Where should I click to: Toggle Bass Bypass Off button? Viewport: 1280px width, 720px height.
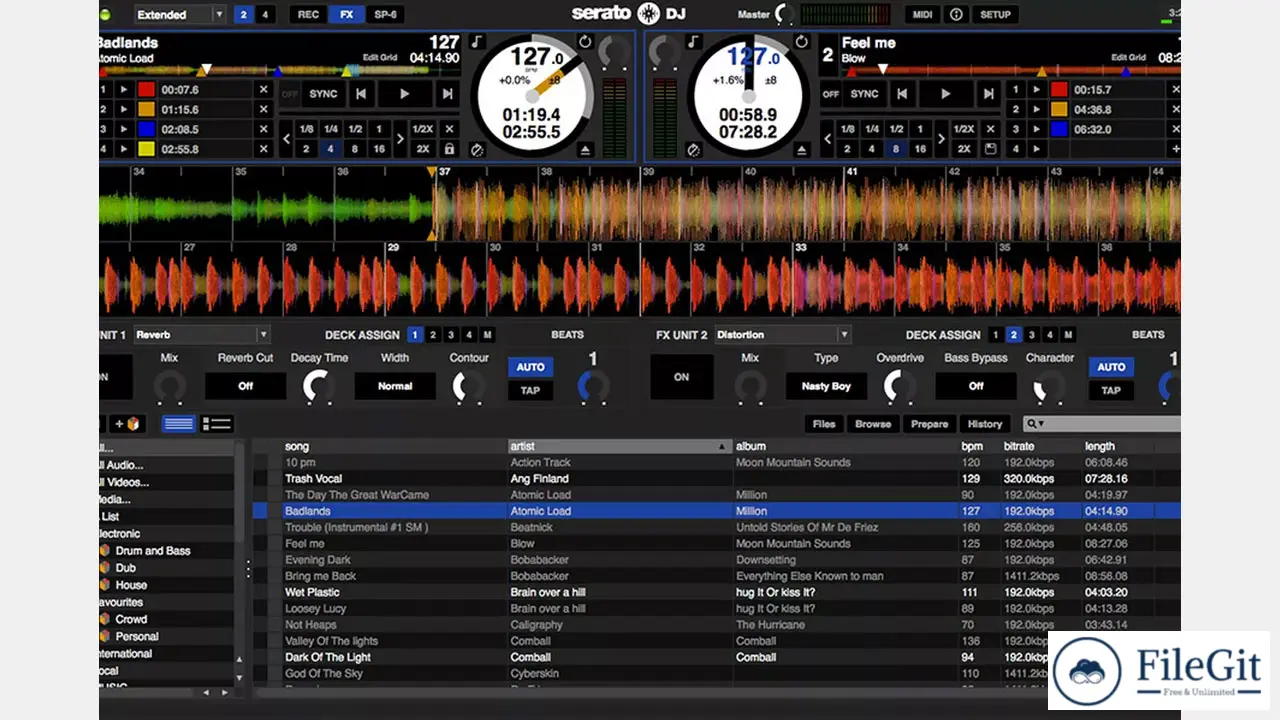click(976, 385)
